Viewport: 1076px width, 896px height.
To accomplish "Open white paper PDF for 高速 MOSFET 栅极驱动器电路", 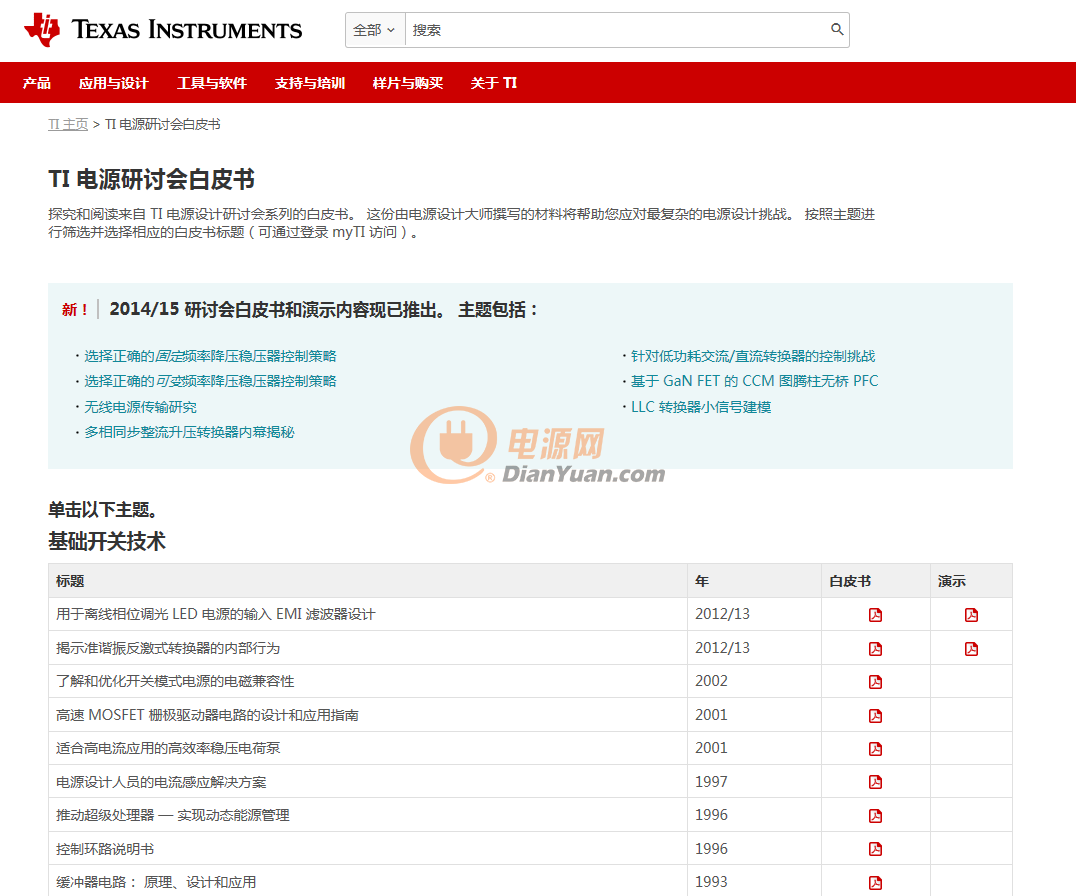I will pos(876,716).
